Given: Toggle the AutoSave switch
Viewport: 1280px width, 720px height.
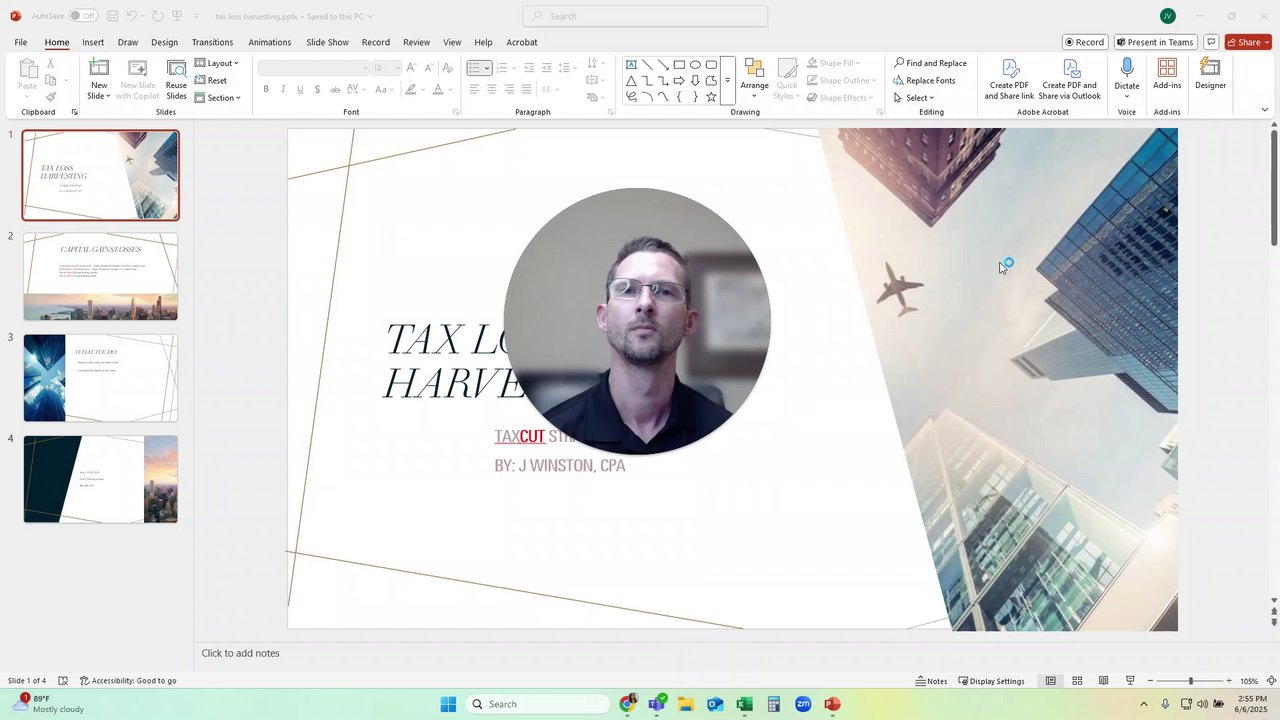Looking at the screenshot, I should (x=83, y=16).
